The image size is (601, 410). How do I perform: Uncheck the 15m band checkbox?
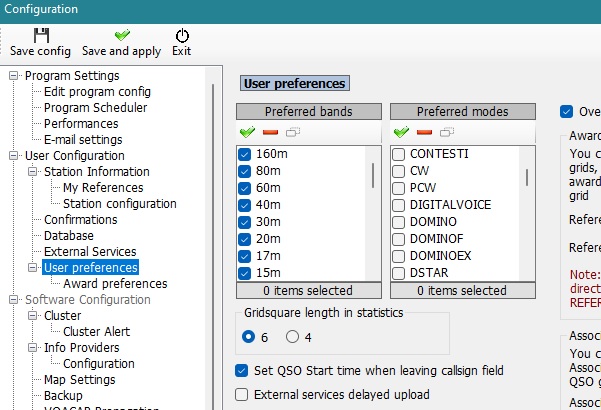point(245,273)
